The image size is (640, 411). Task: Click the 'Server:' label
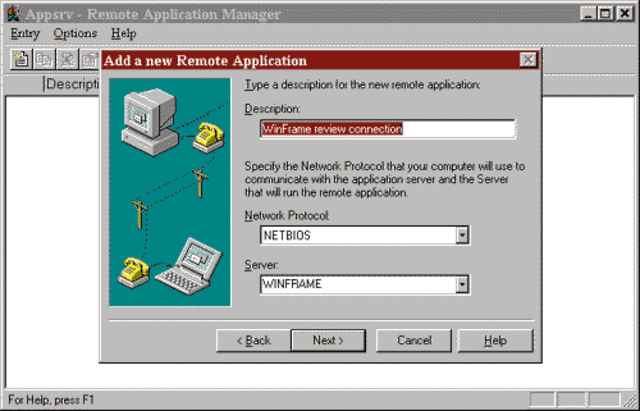tap(261, 265)
